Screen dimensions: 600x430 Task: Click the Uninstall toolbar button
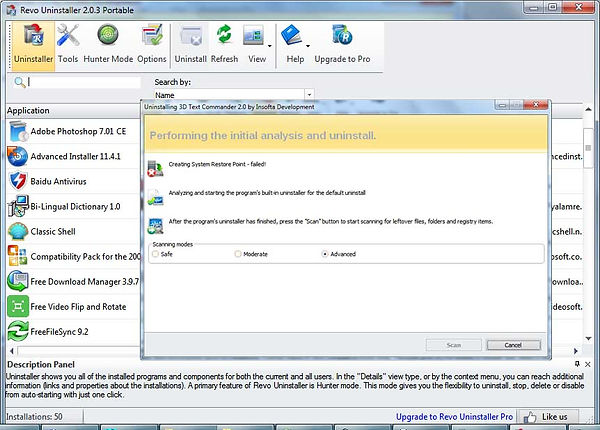(191, 46)
